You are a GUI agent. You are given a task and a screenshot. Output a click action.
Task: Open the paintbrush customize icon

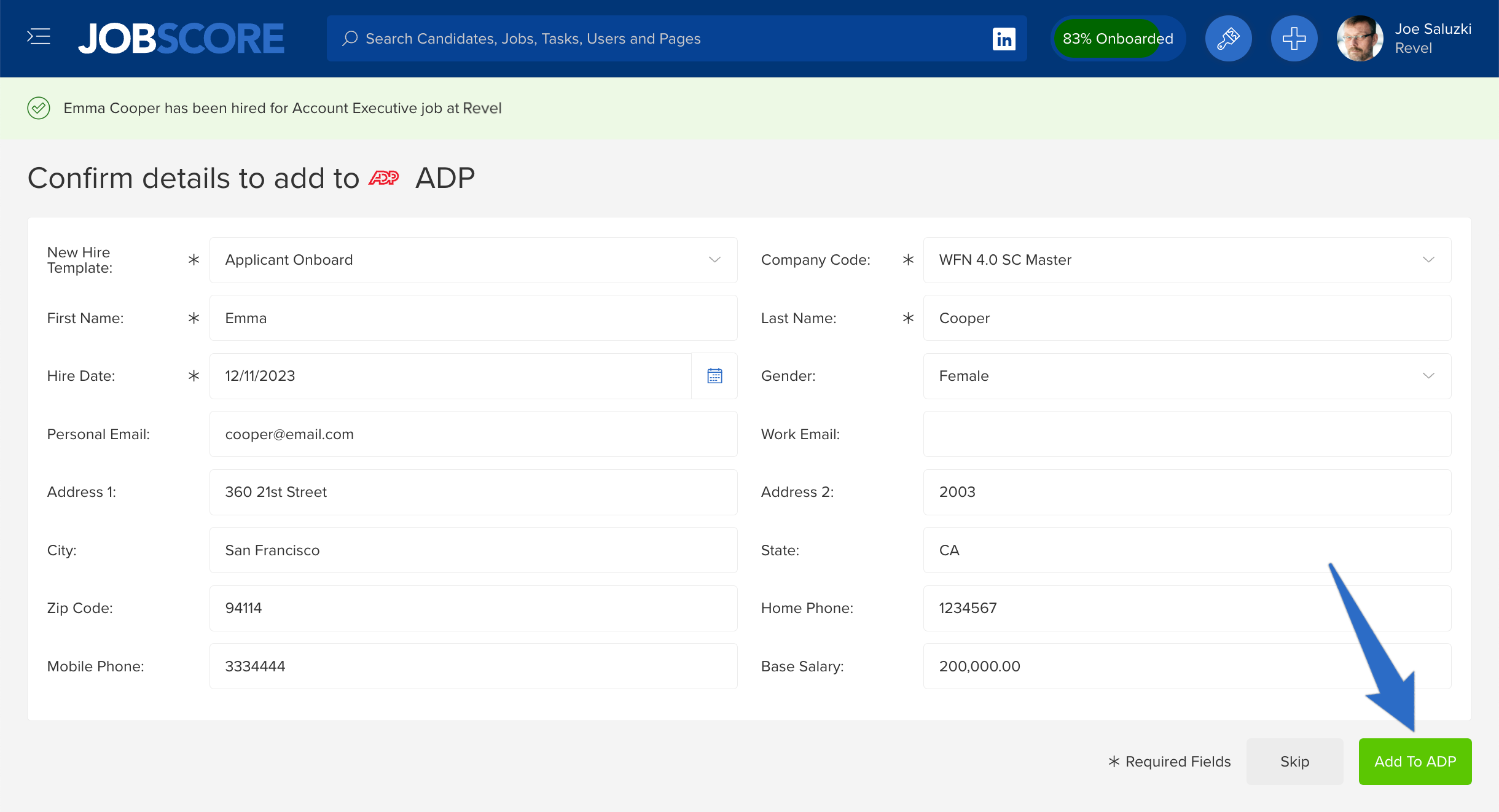pyautogui.click(x=1228, y=39)
